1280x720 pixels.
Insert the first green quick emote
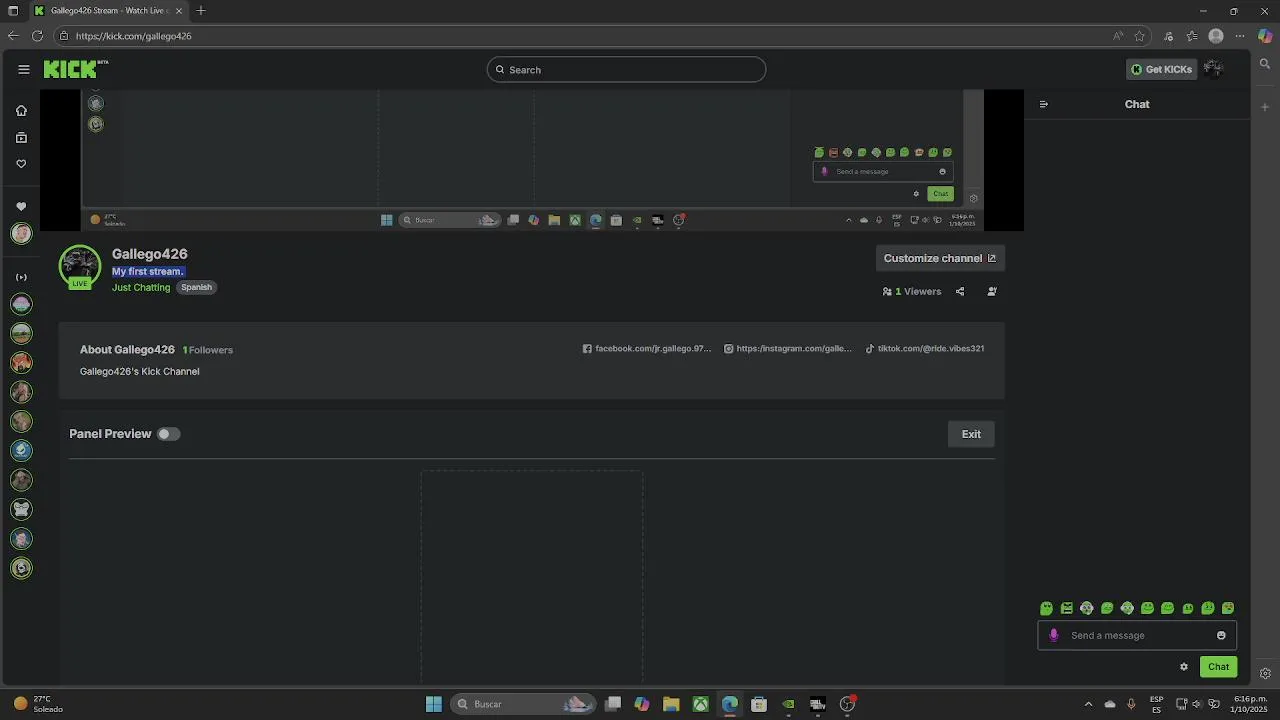click(x=1046, y=608)
